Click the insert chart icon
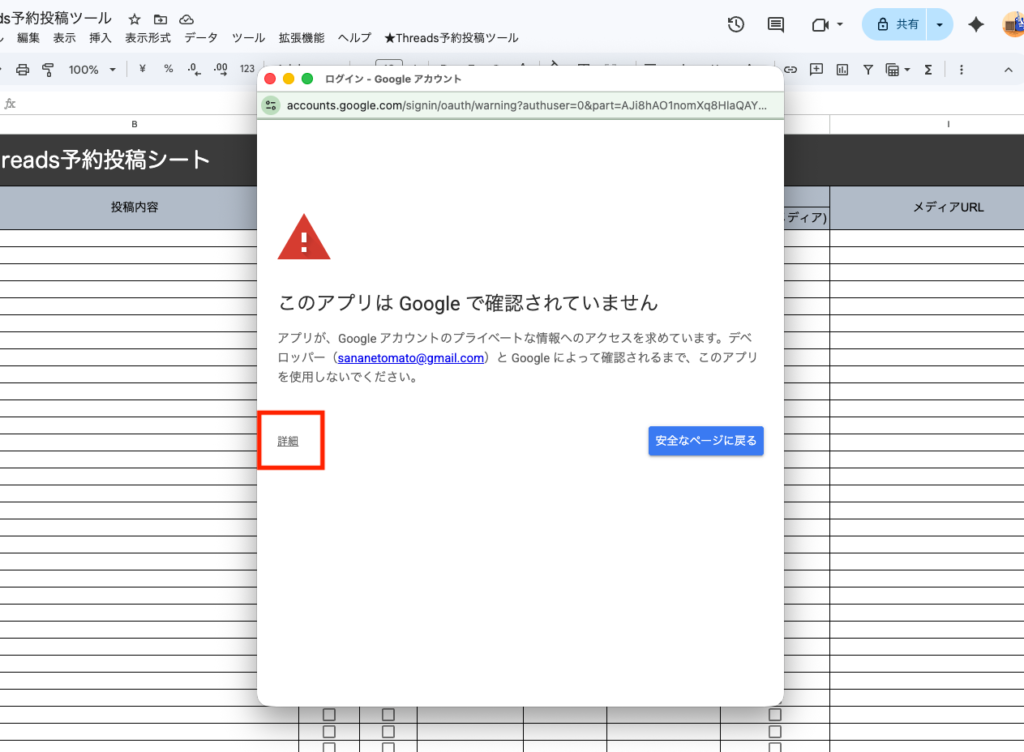Viewport: 1024px width, 752px height. point(842,70)
